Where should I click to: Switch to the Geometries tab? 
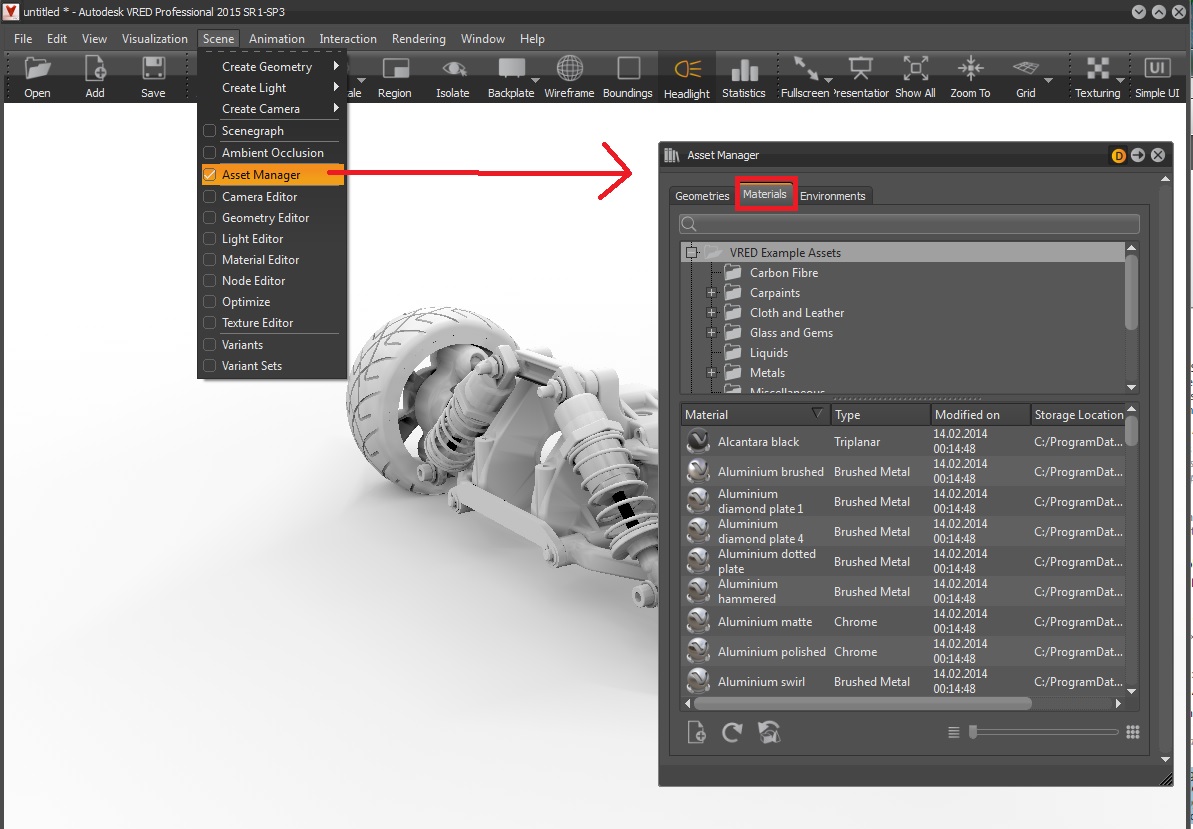click(x=701, y=196)
